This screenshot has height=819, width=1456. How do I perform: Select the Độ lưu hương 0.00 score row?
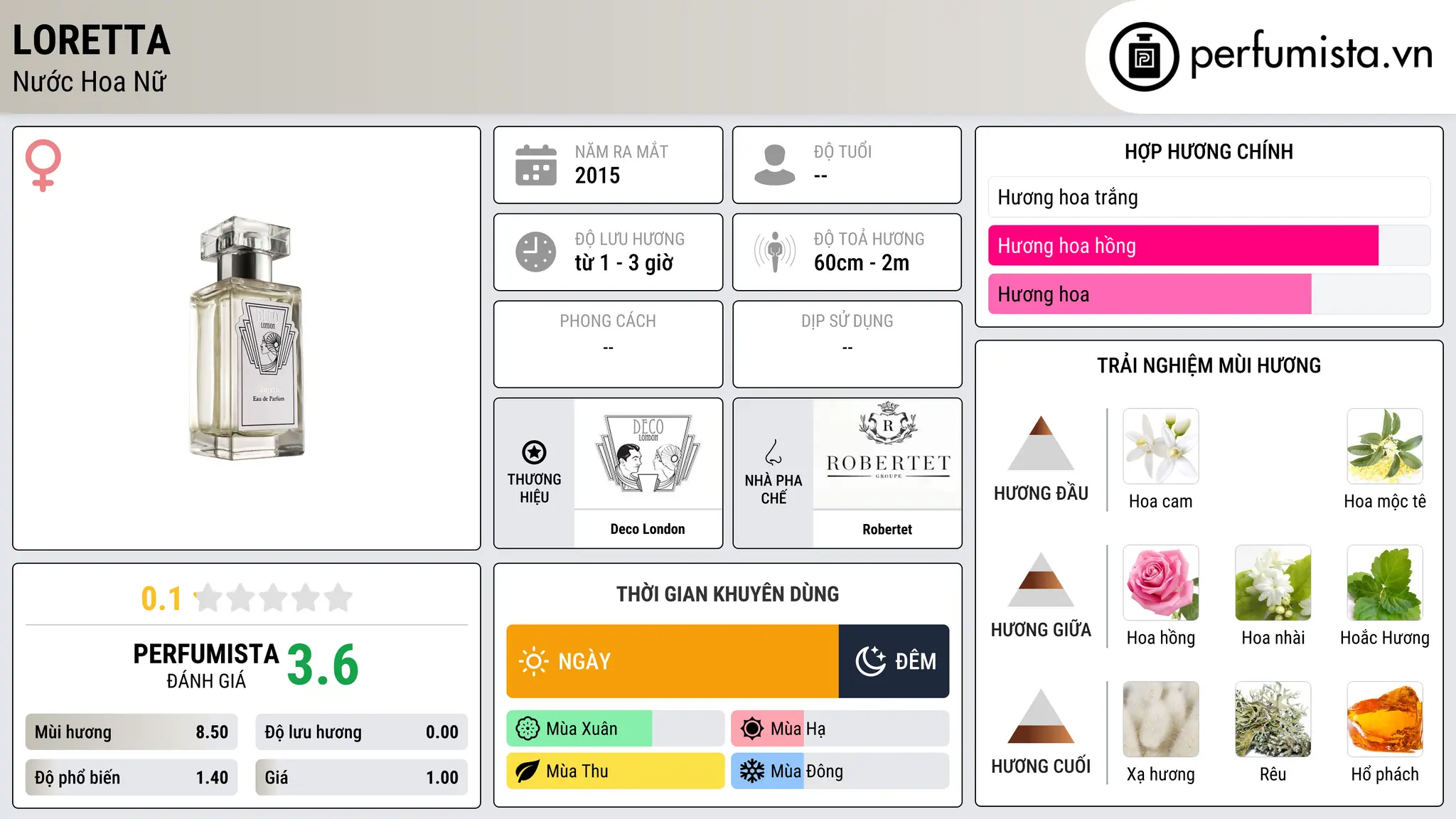(361, 732)
